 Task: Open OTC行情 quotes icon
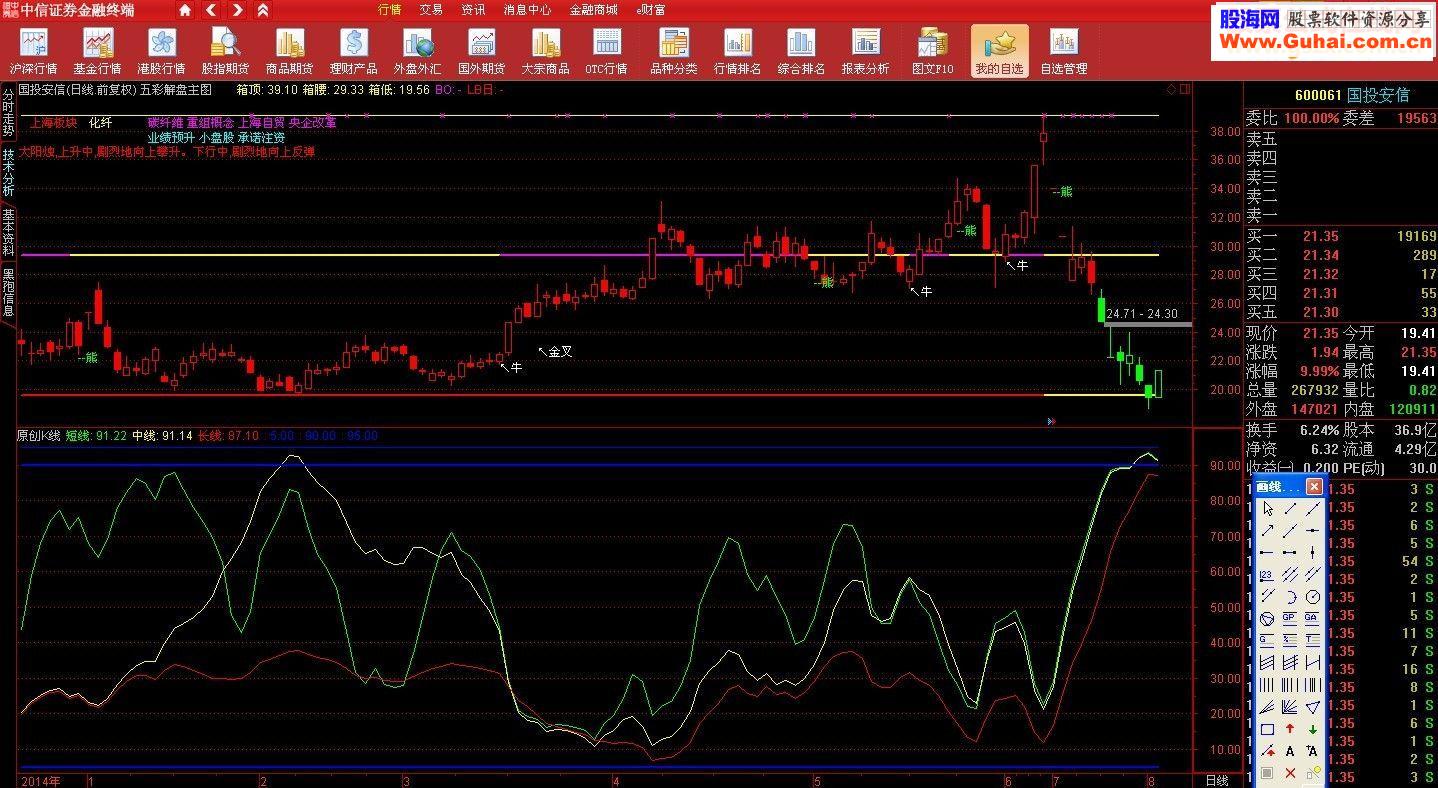[x=607, y=50]
